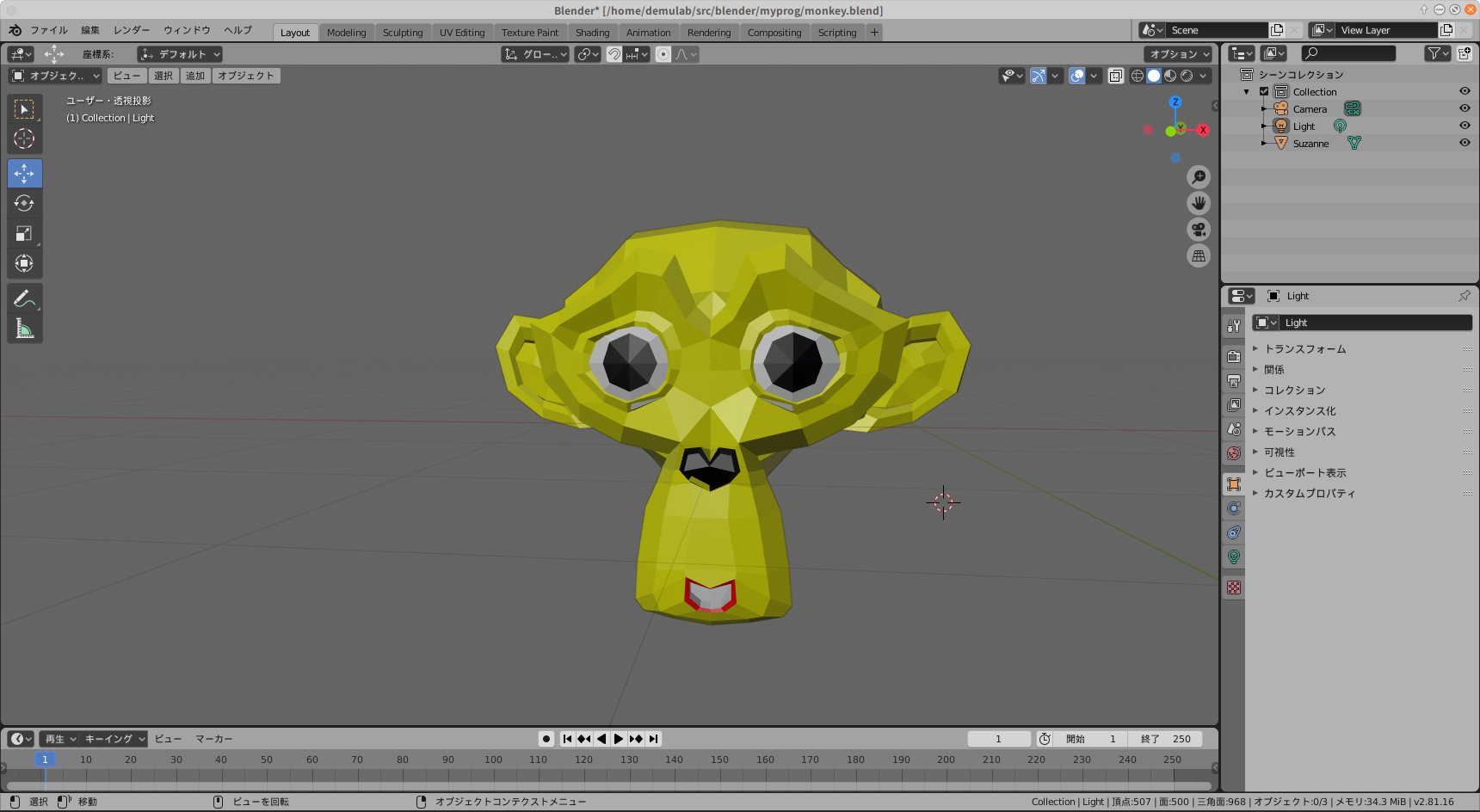Open the ヘルプ menu
Viewport: 1480px width, 812px height.
pos(238,30)
